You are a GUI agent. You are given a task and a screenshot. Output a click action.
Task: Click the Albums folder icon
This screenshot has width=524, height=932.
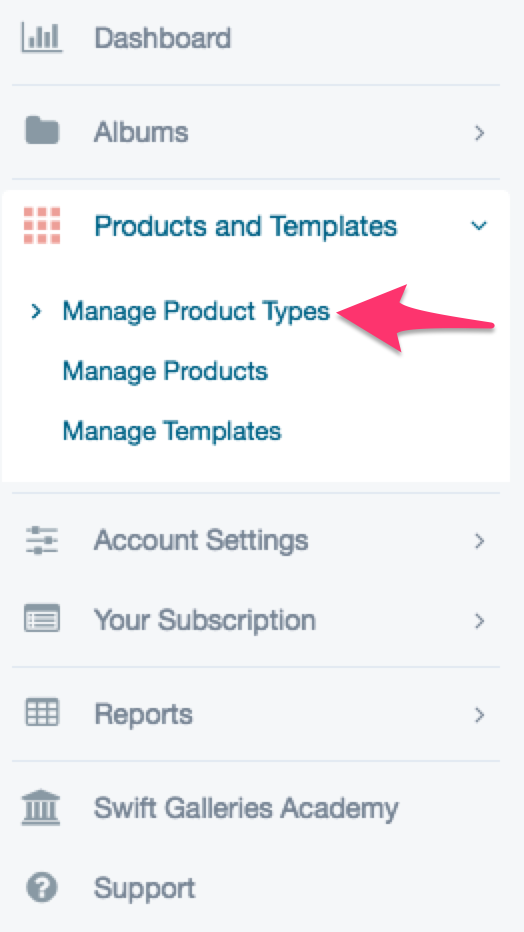click(42, 131)
